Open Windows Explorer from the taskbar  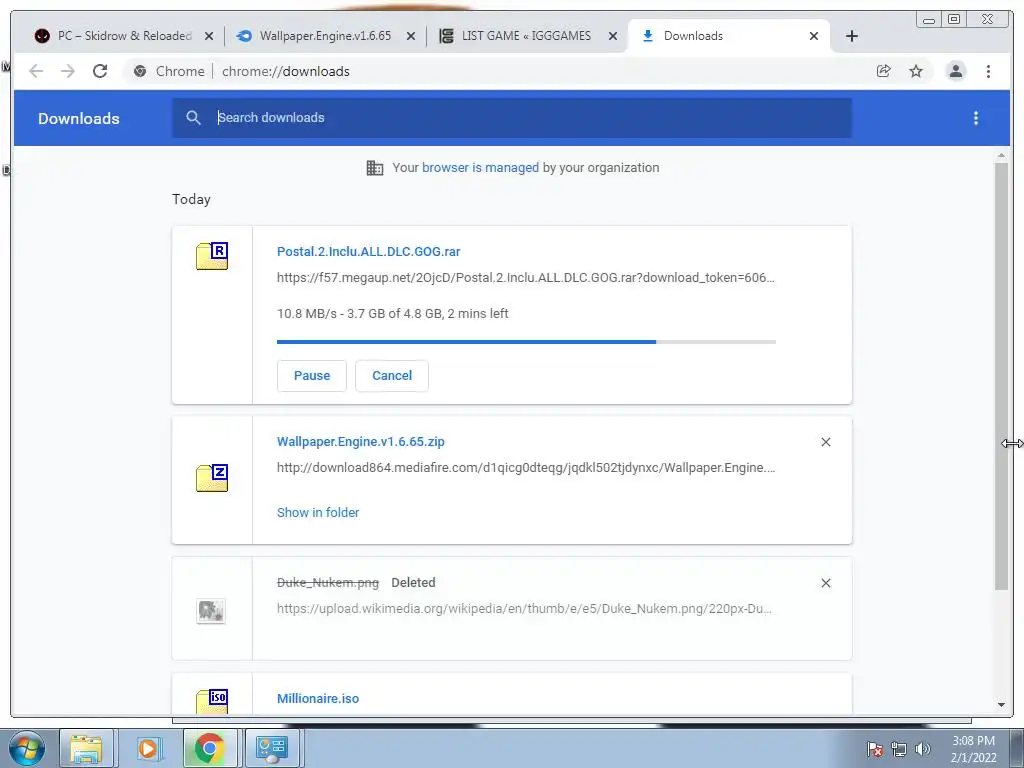click(x=87, y=748)
